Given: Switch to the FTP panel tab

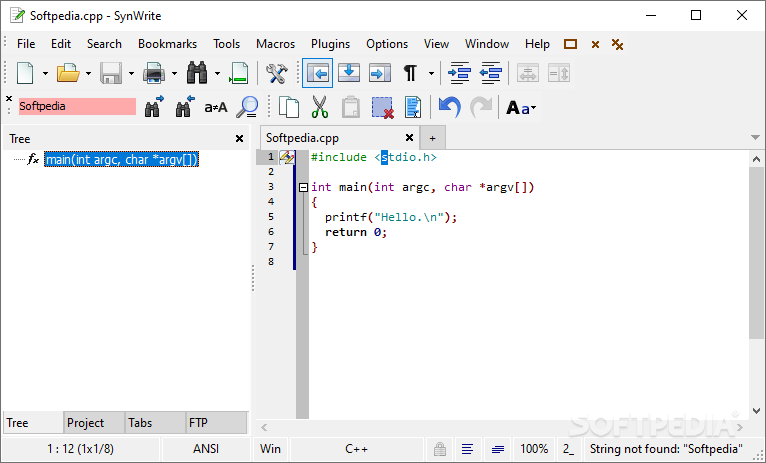Looking at the screenshot, I should click(x=216, y=422).
